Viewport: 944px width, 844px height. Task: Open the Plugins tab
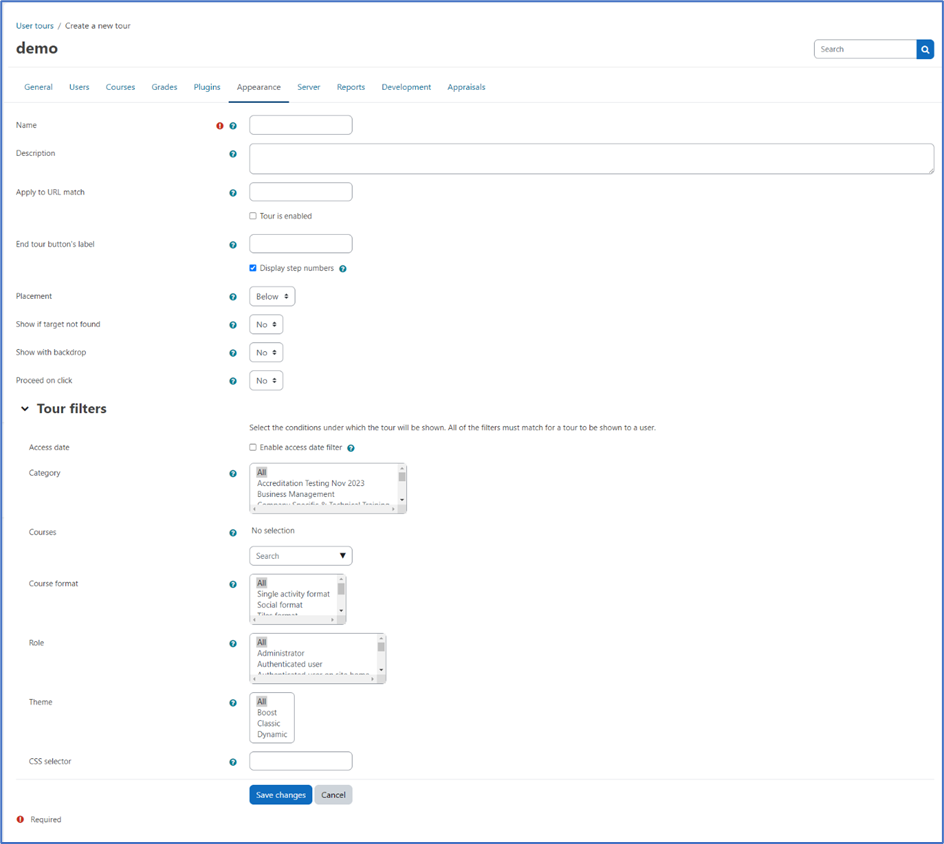tap(207, 87)
